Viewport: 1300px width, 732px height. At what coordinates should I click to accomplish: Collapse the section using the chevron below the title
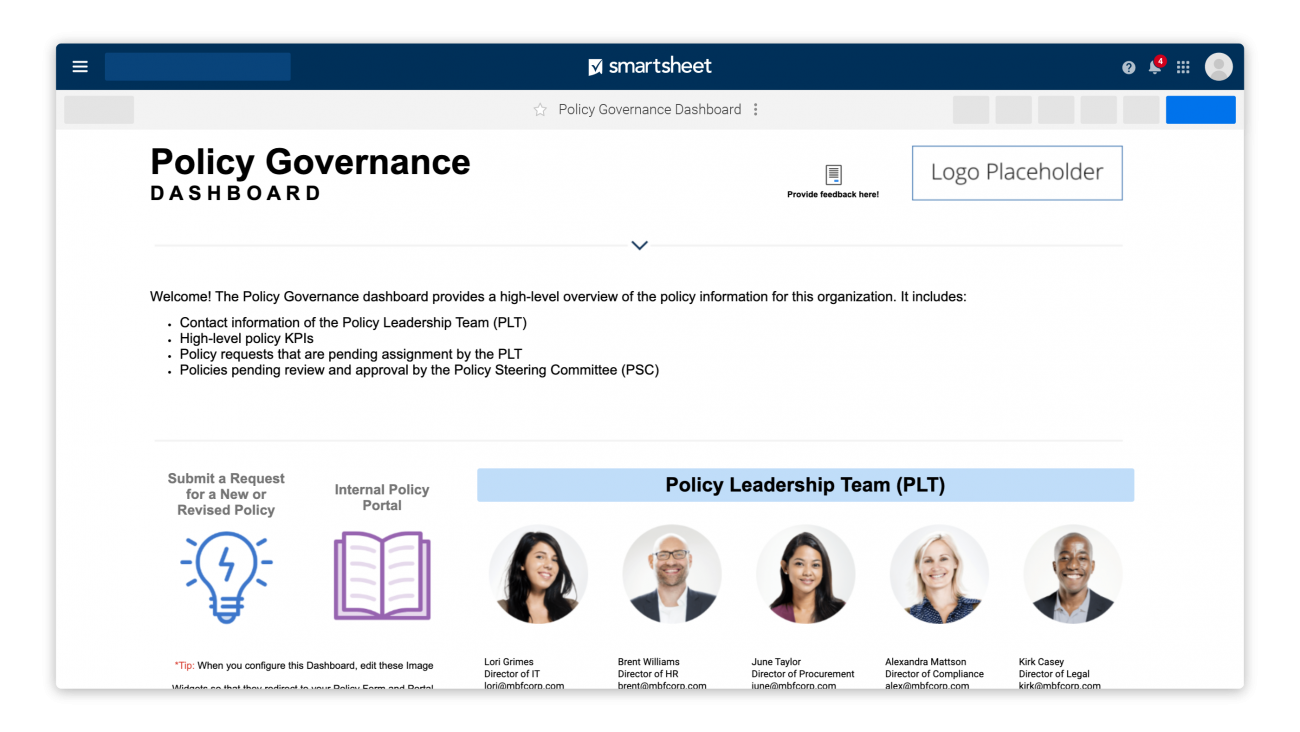[x=639, y=245]
